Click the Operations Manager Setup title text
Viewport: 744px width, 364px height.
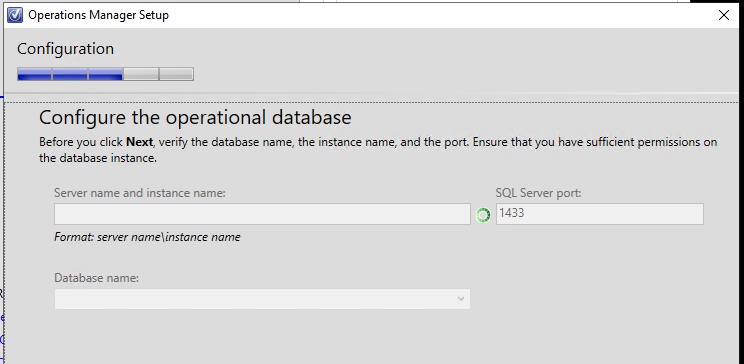tap(98, 15)
